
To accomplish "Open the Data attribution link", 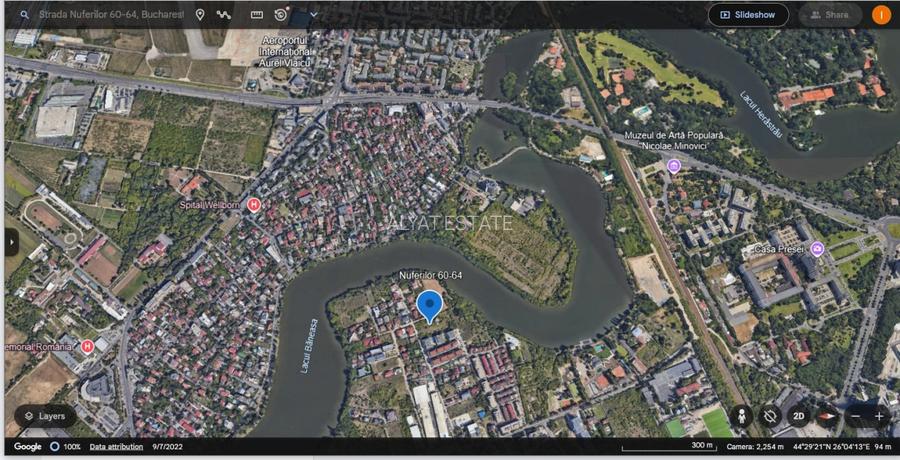I will 116,446.
